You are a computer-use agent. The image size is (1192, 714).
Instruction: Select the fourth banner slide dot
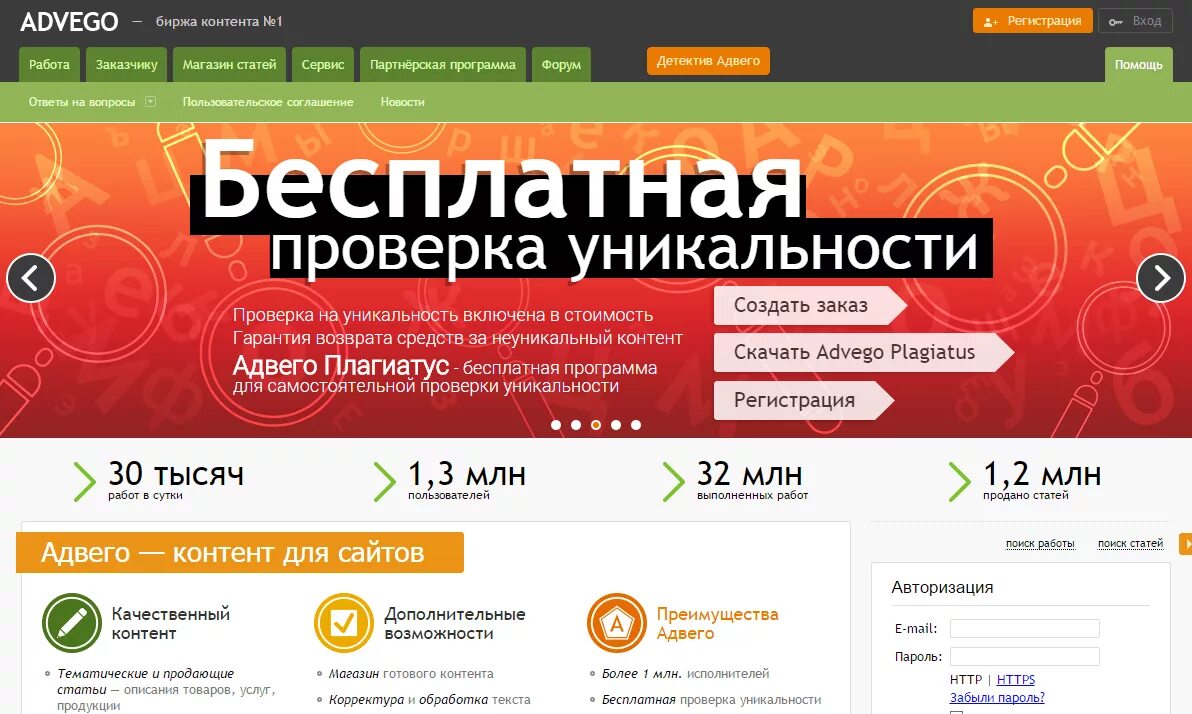click(616, 425)
